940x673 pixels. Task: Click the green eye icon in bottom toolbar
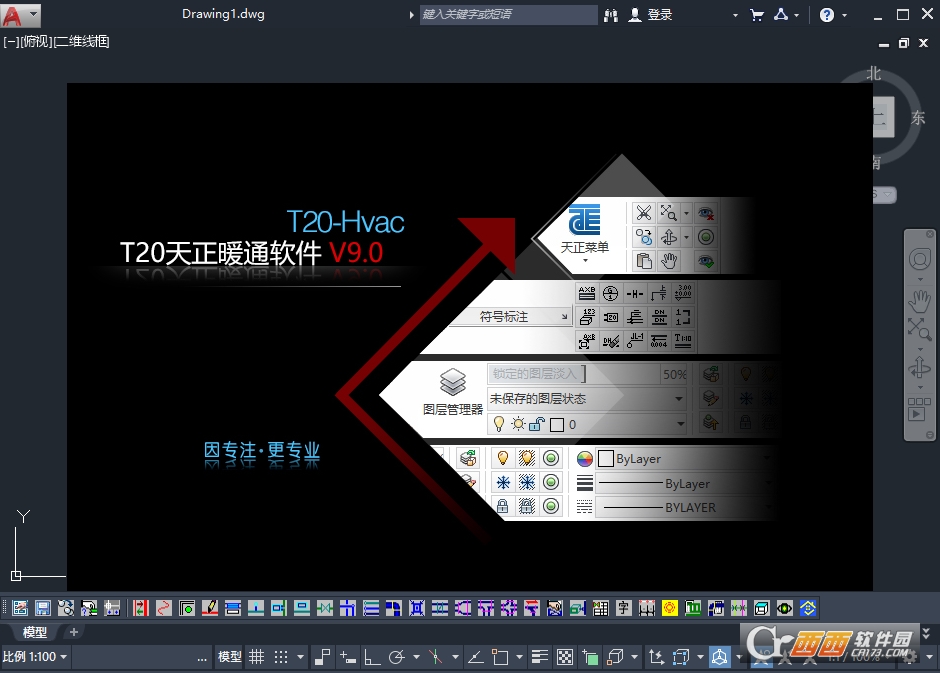784,608
